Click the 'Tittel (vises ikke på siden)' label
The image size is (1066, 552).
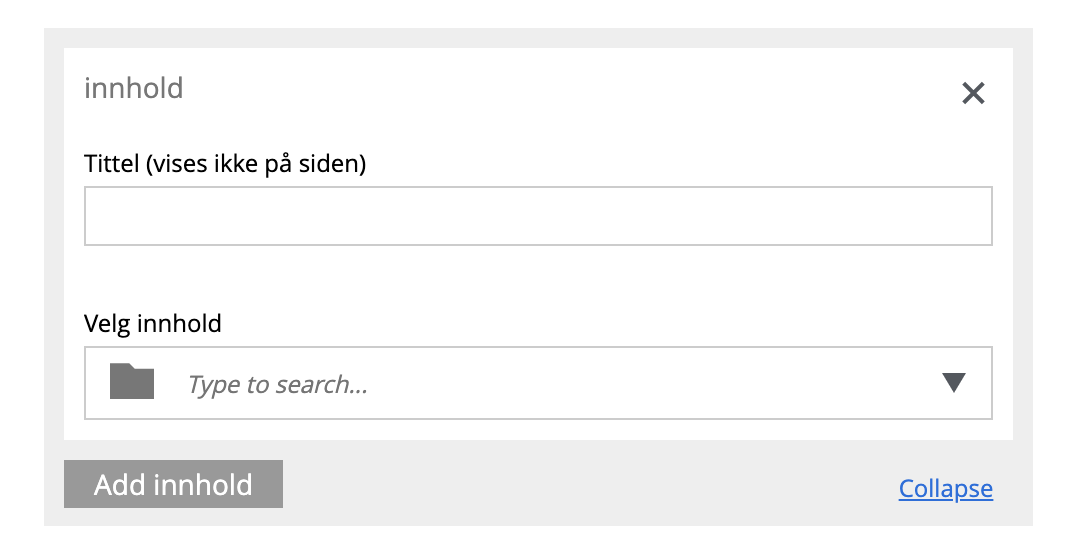click(225, 164)
